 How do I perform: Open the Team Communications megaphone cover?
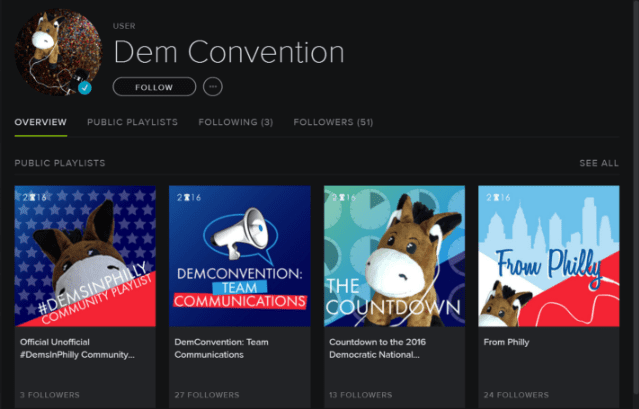[x=240, y=256]
